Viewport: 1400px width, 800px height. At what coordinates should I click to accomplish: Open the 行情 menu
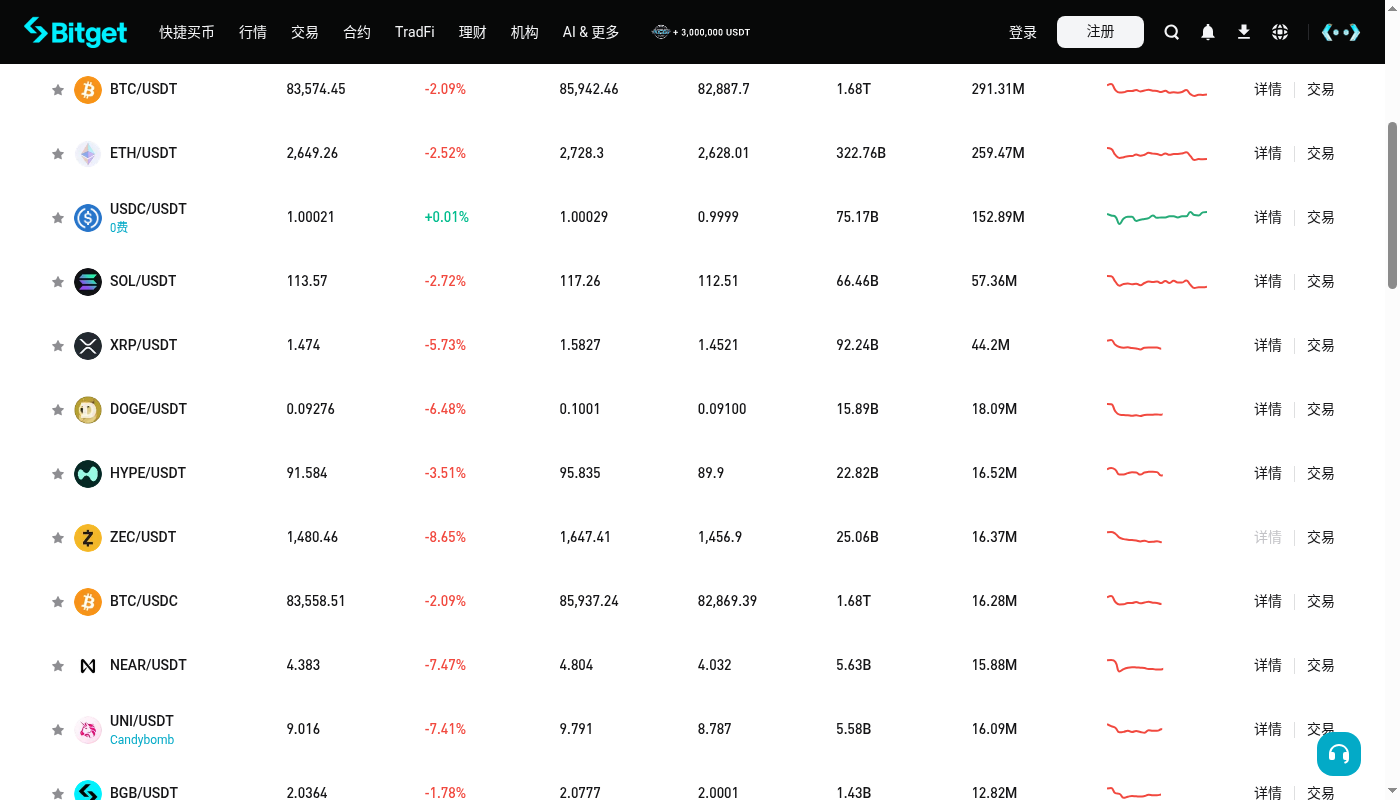(253, 32)
